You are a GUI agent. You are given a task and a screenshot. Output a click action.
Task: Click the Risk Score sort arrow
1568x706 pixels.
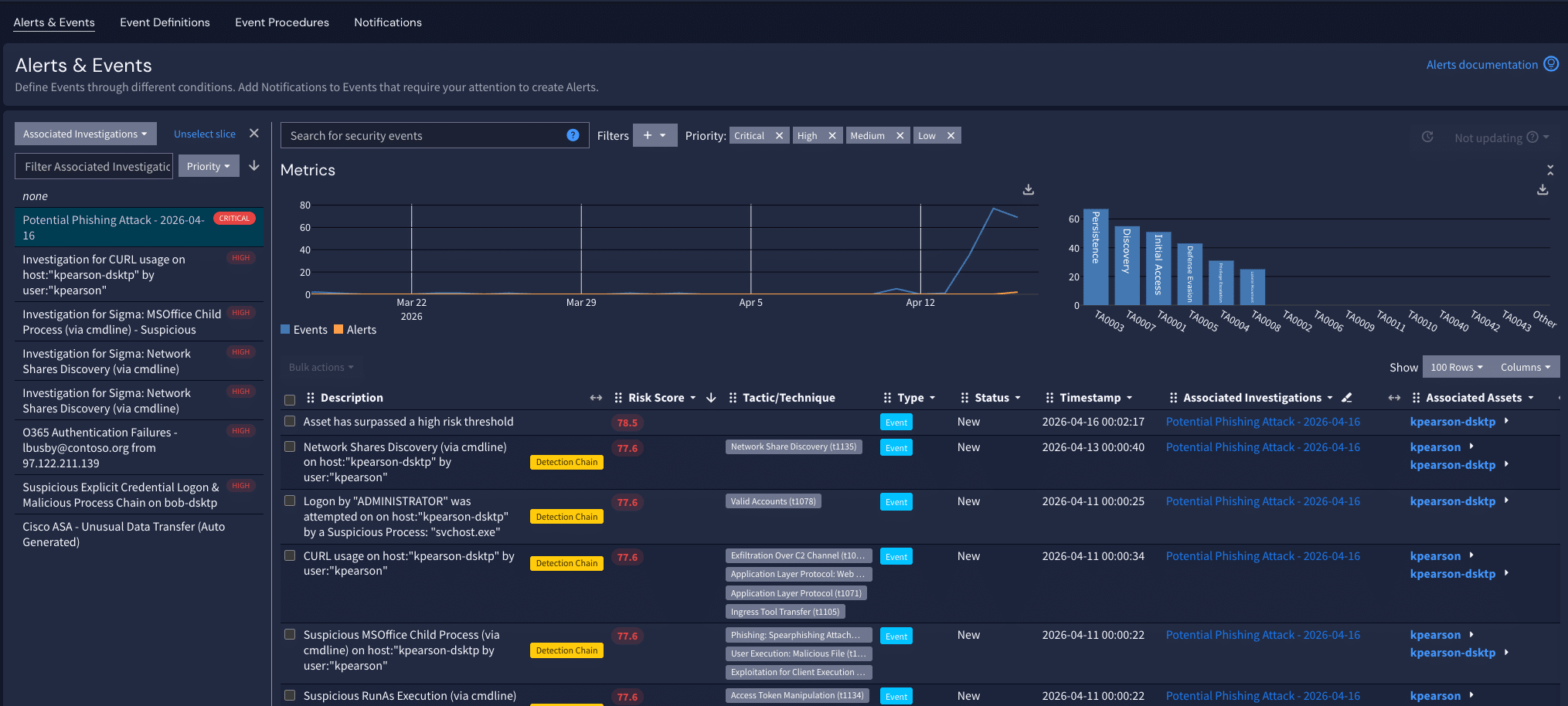pyautogui.click(x=711, y=398)
